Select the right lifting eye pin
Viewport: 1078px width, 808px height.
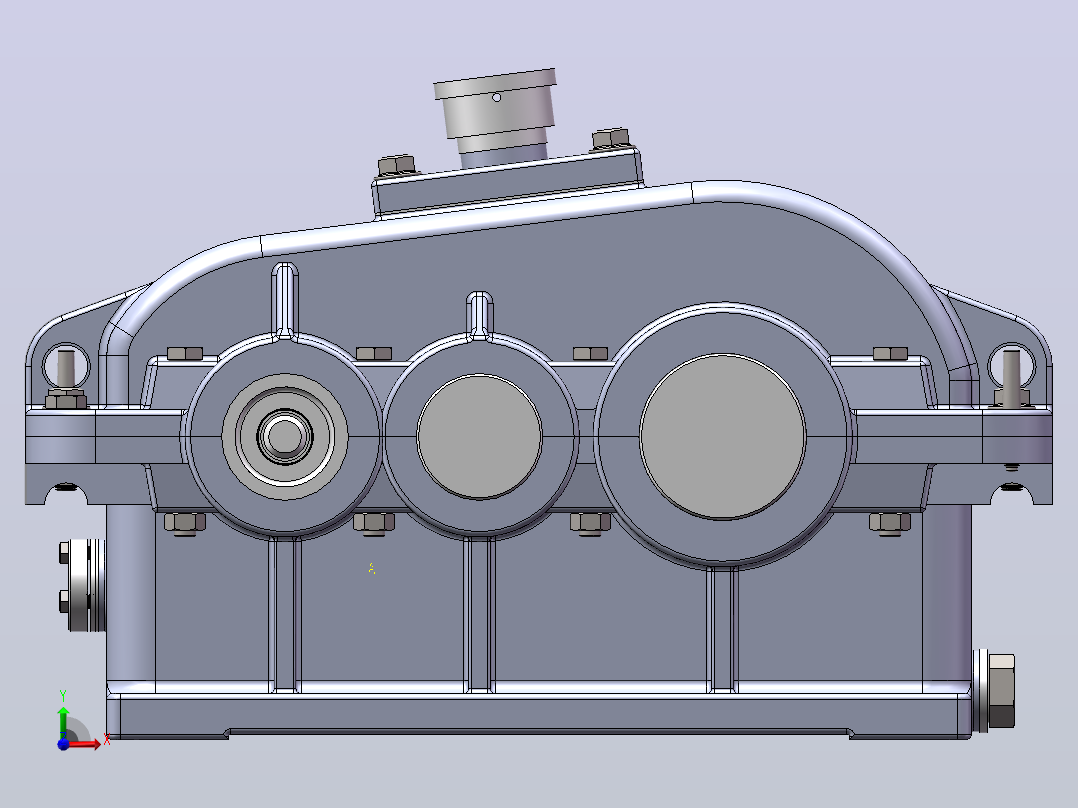click(1011, 378)
